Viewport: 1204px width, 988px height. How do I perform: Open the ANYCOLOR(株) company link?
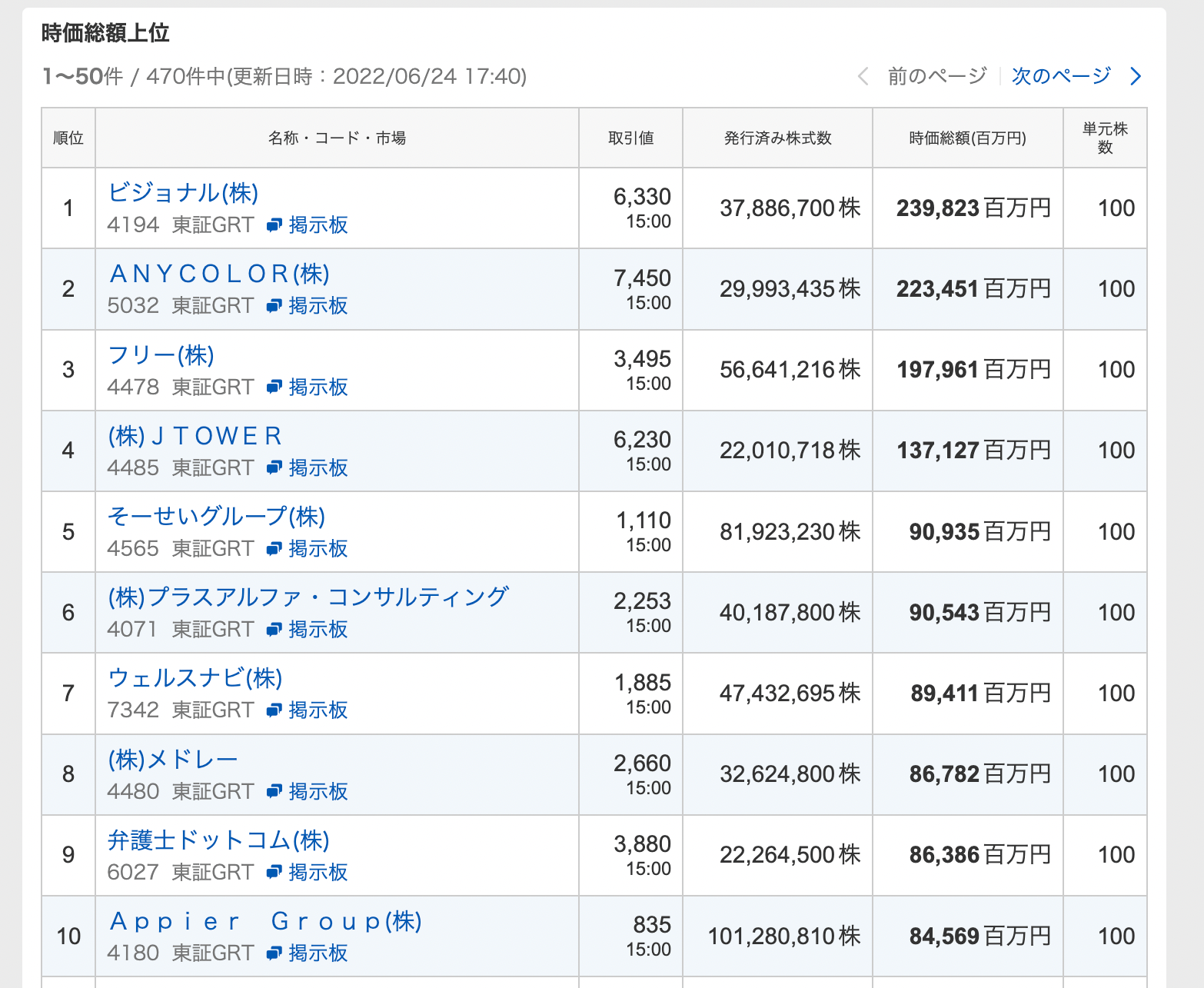click(219, 273)
